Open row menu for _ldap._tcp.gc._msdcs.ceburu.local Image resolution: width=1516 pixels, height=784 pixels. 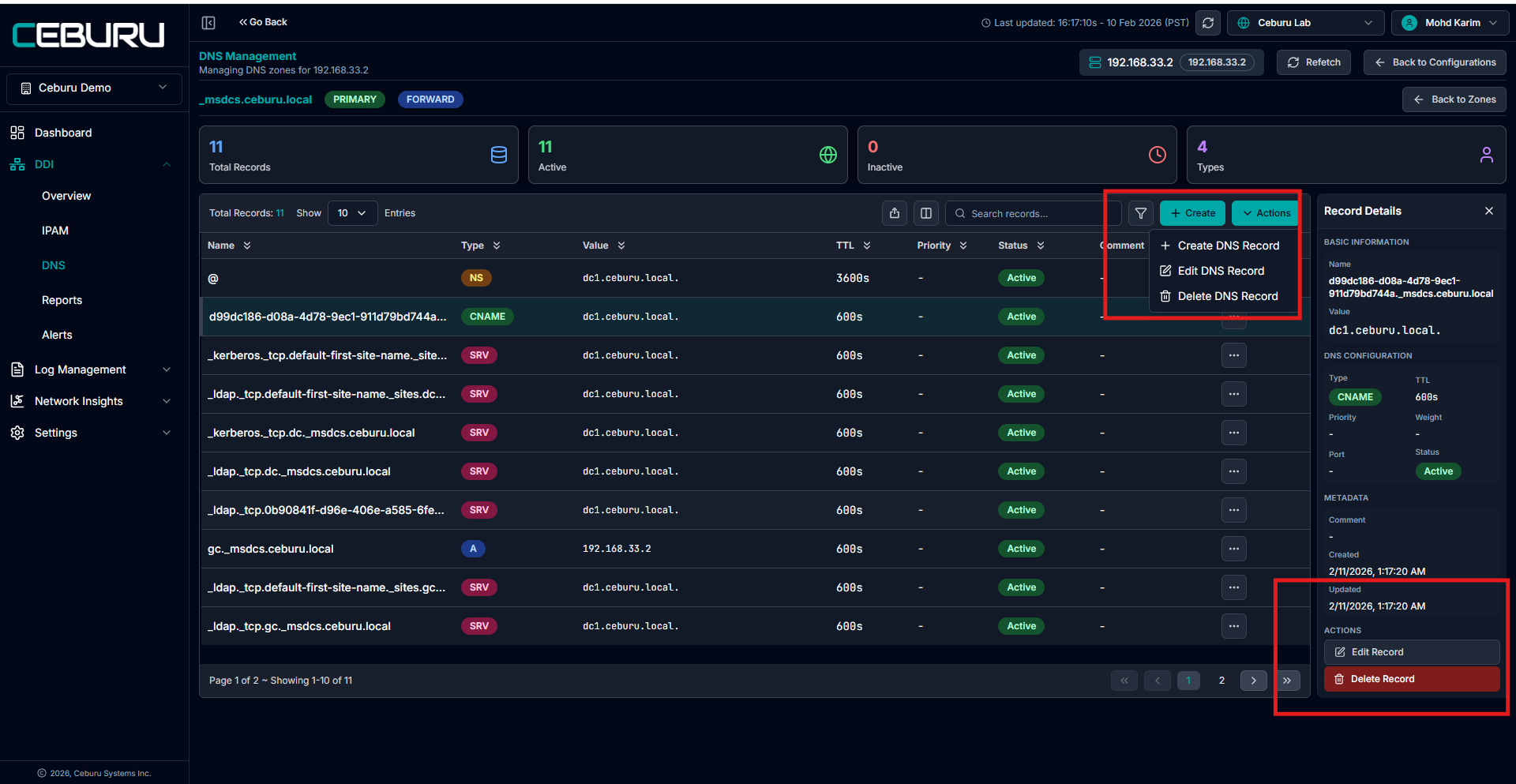pos(1234,626)
